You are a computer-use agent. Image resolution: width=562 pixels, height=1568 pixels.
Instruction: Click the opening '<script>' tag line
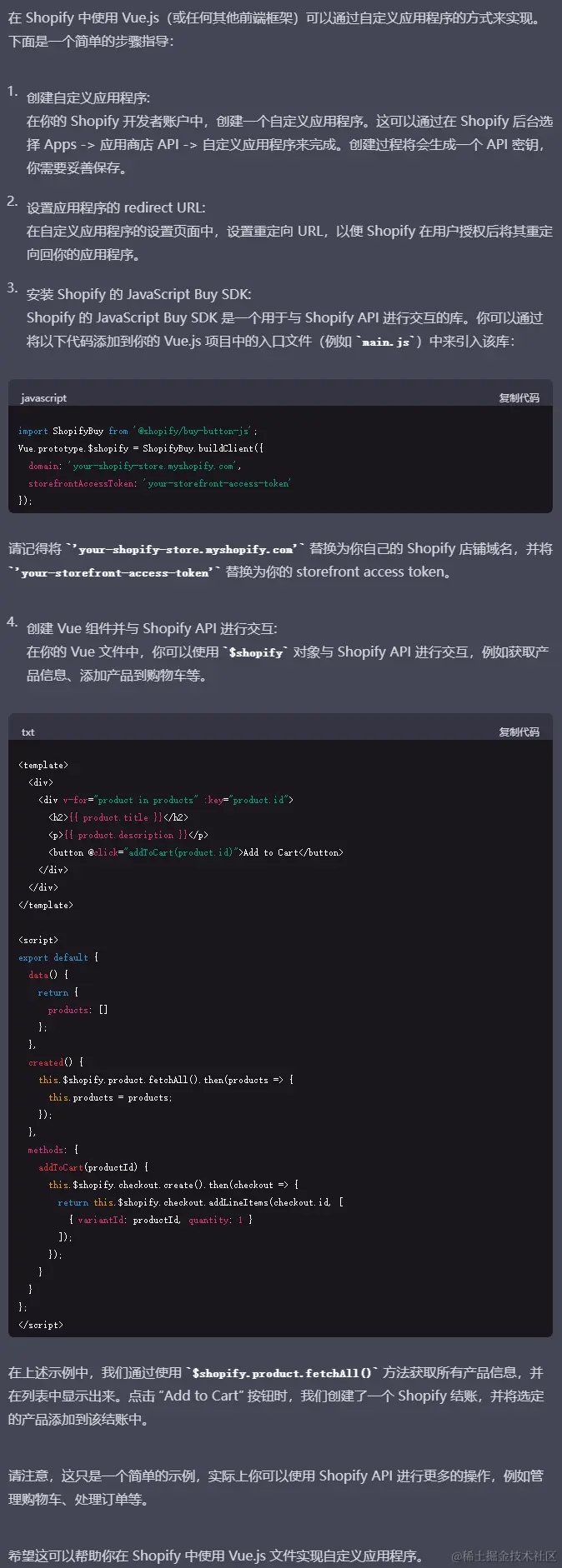click(38, 940)
